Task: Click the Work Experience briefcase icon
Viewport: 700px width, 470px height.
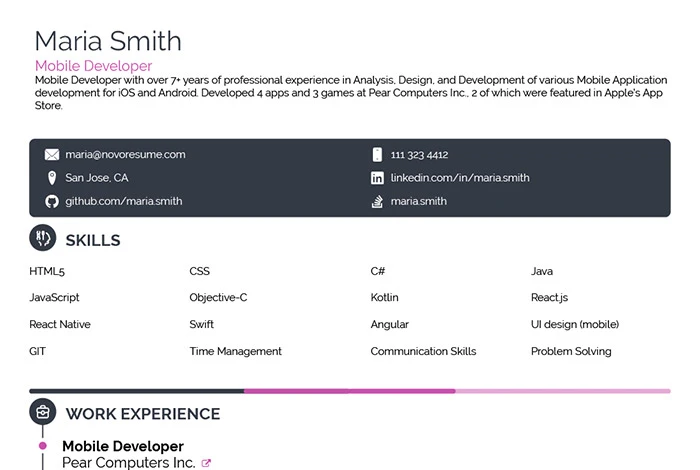Action: [x=43, y=412]
